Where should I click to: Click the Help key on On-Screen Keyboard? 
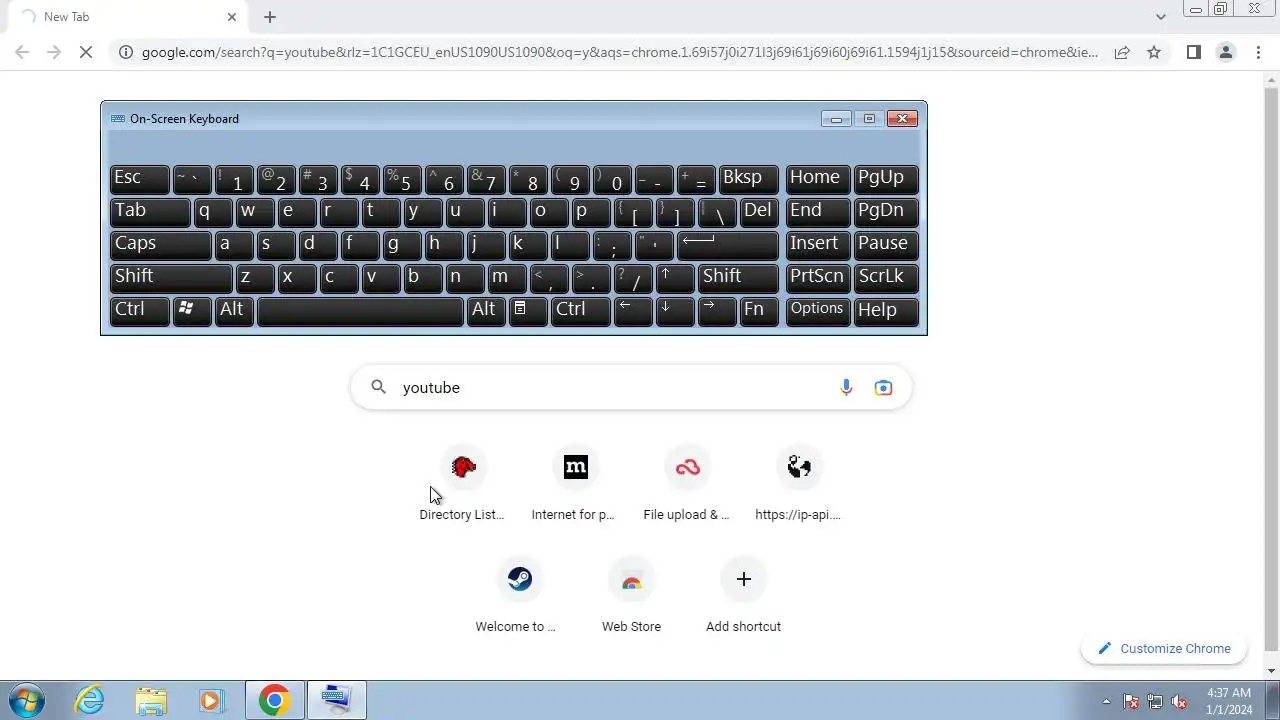[x=886, y=310]
